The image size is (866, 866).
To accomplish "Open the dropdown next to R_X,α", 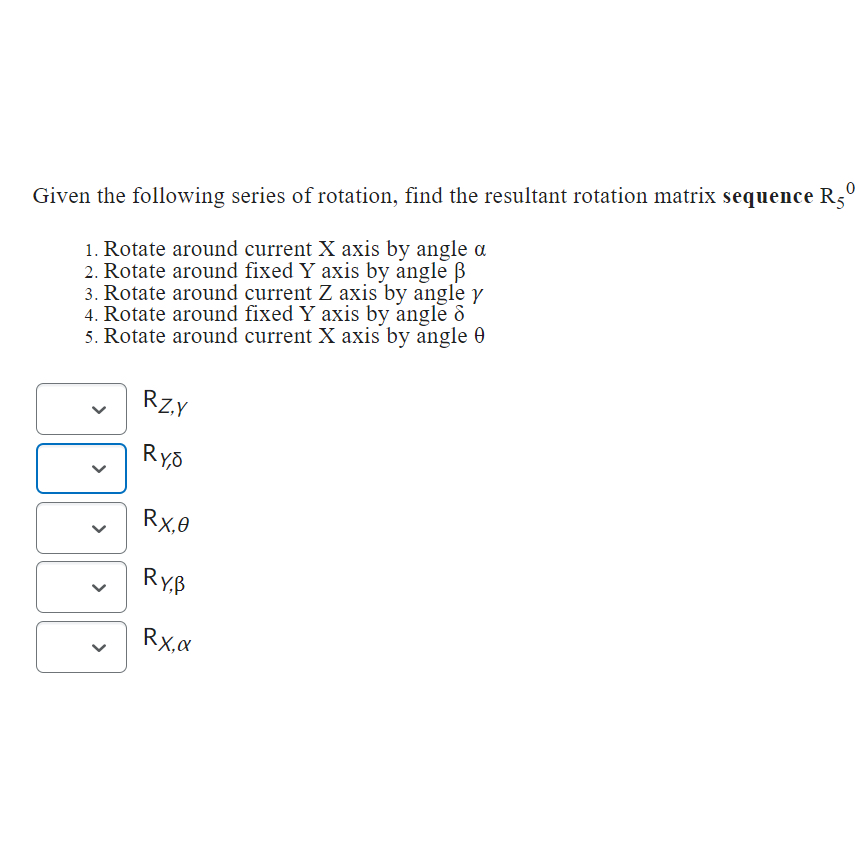I will point(81,647).
